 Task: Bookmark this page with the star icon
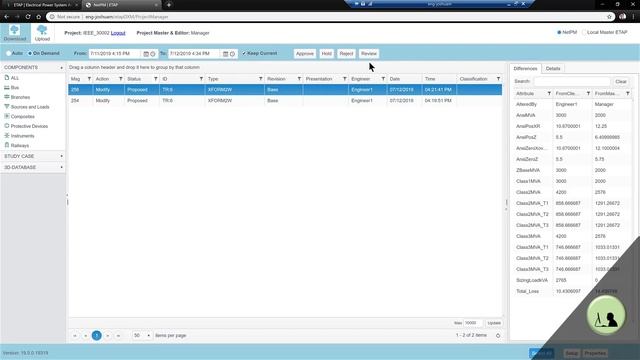point(609,17)
